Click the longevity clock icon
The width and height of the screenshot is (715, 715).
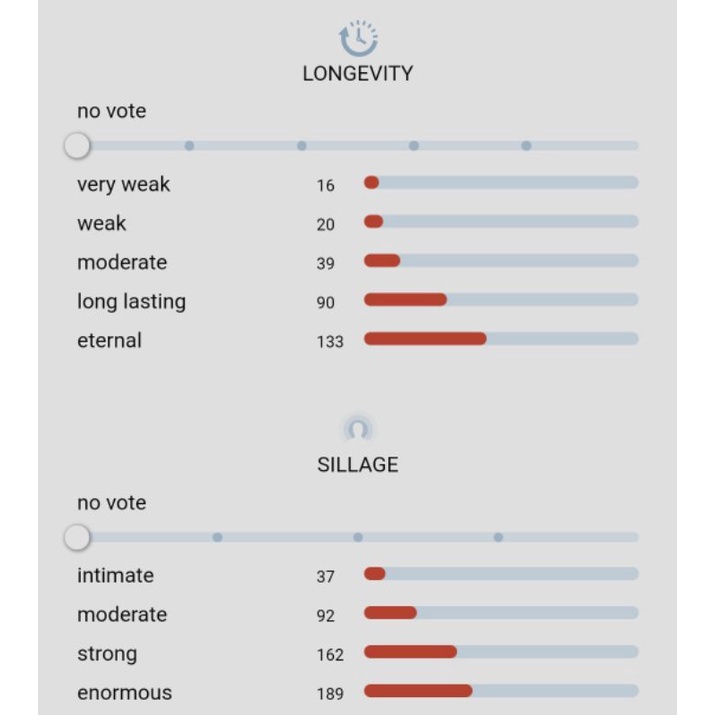tap(357, 39)
